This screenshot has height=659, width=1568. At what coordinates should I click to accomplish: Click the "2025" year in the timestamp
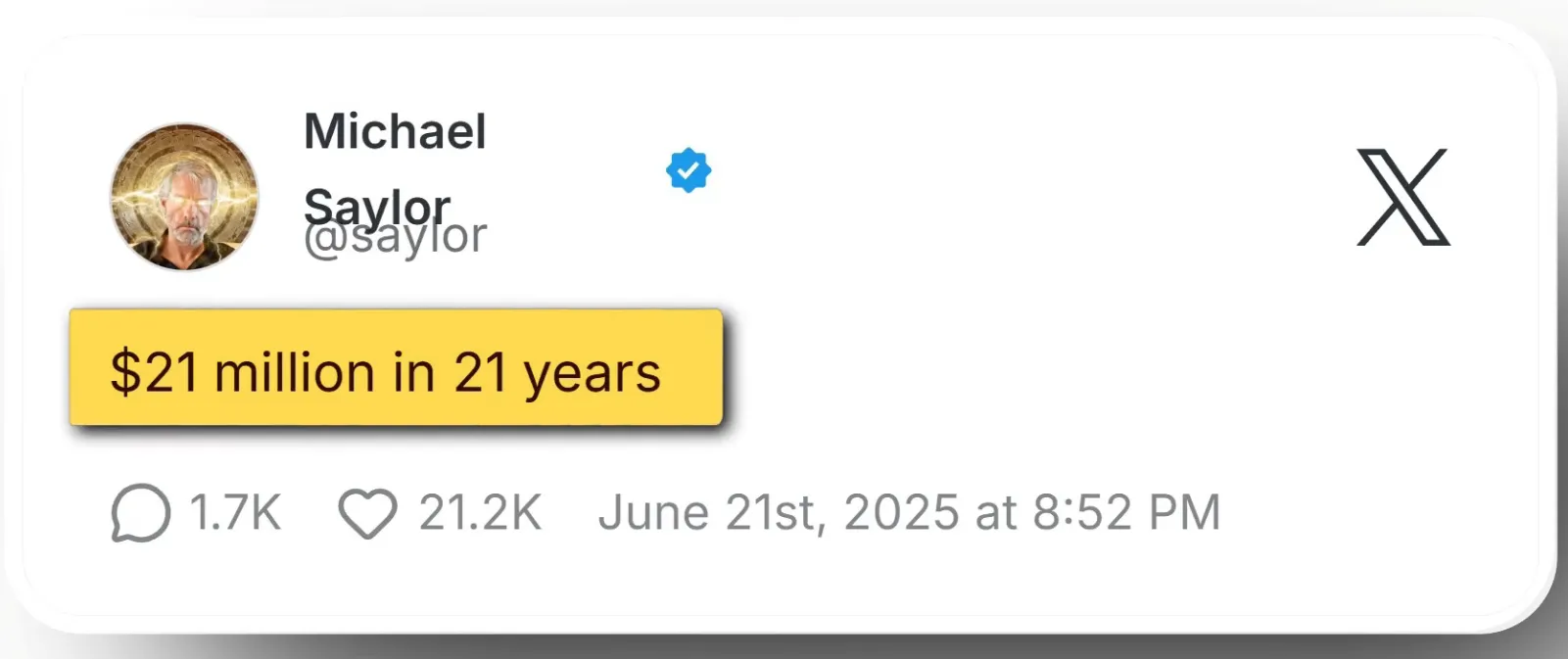[901, 512]
